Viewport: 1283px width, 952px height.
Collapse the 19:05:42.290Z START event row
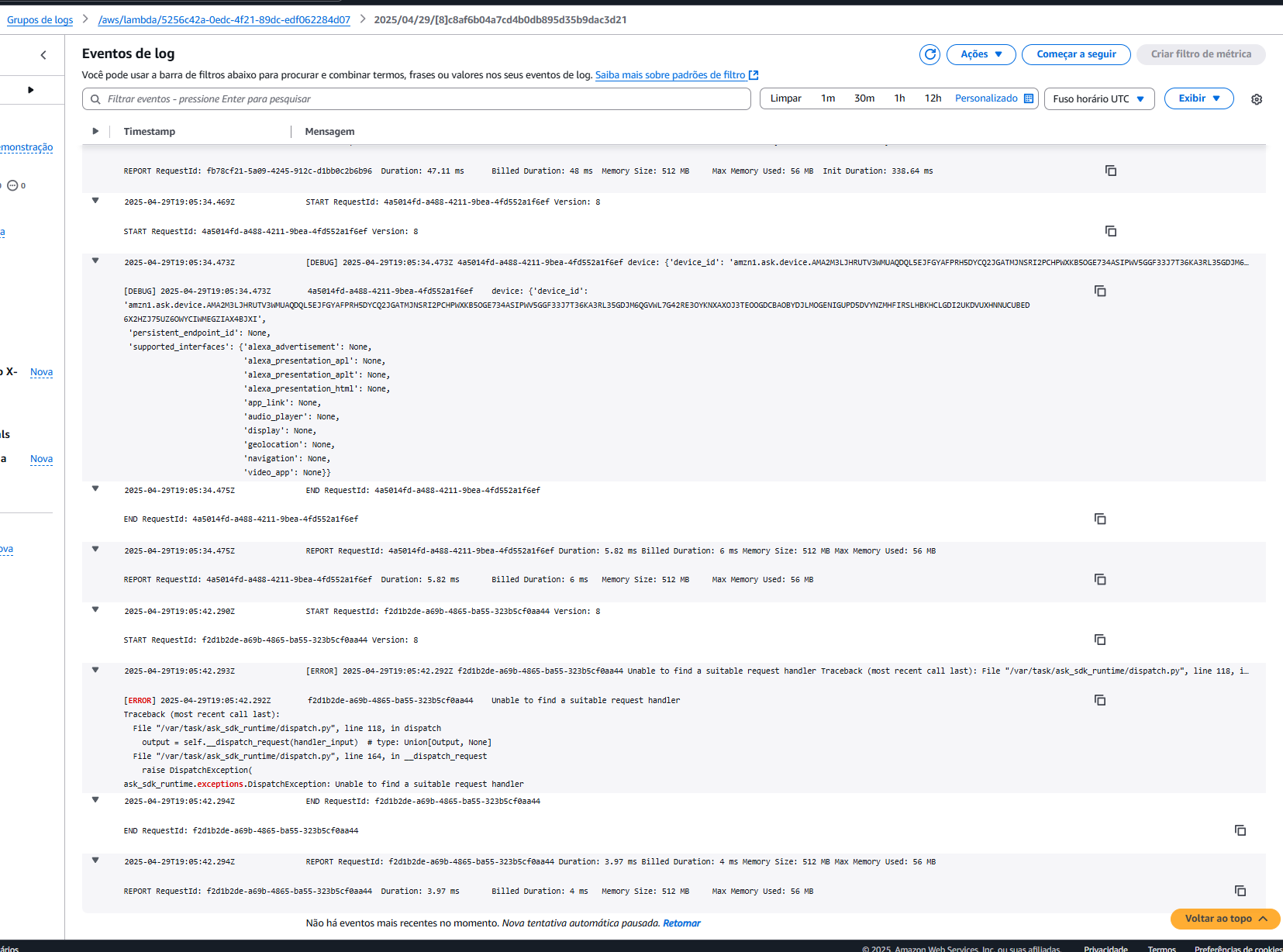pos(95,610)
